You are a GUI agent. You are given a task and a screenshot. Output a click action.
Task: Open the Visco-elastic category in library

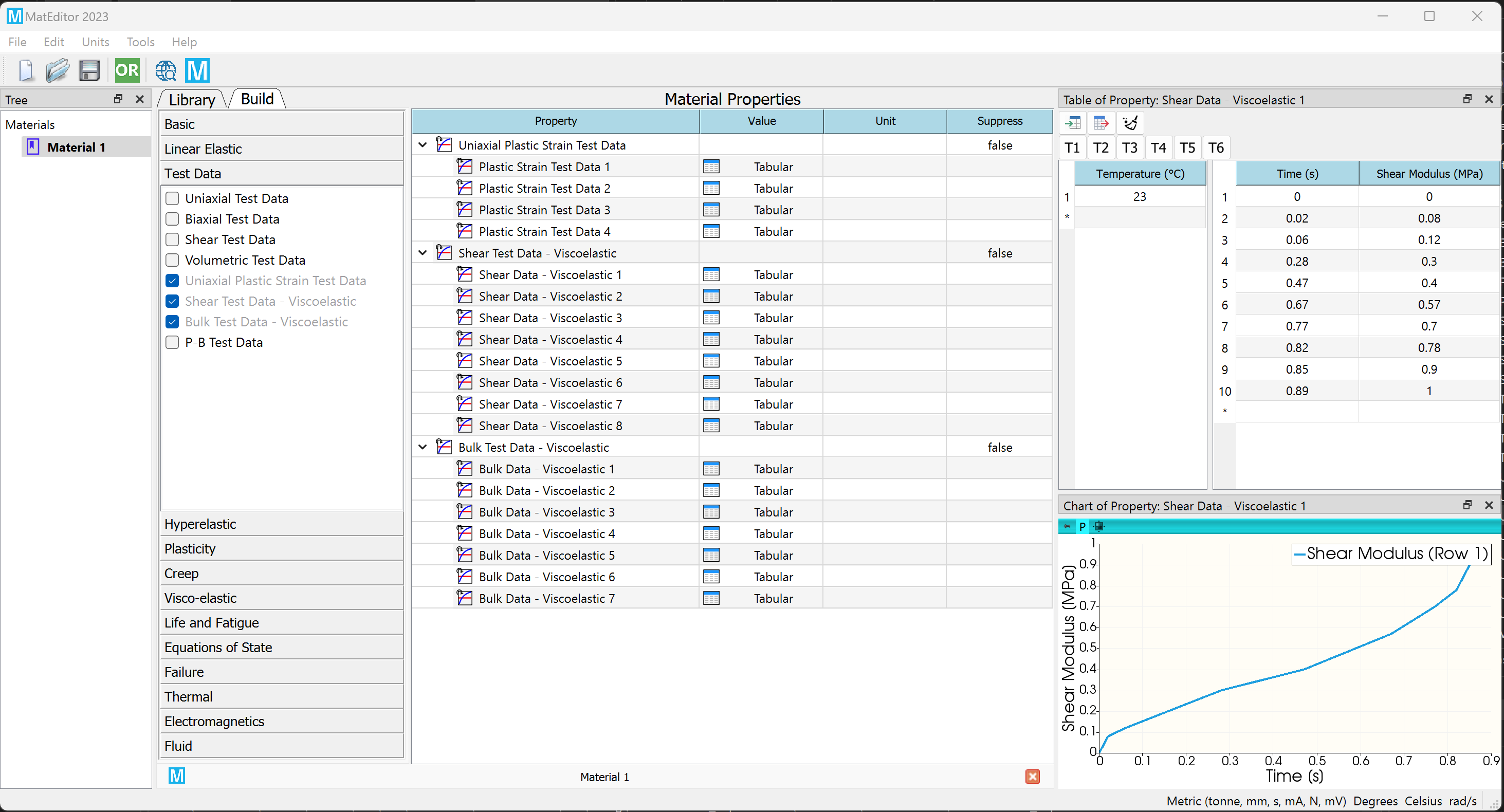tap(201, 598)
